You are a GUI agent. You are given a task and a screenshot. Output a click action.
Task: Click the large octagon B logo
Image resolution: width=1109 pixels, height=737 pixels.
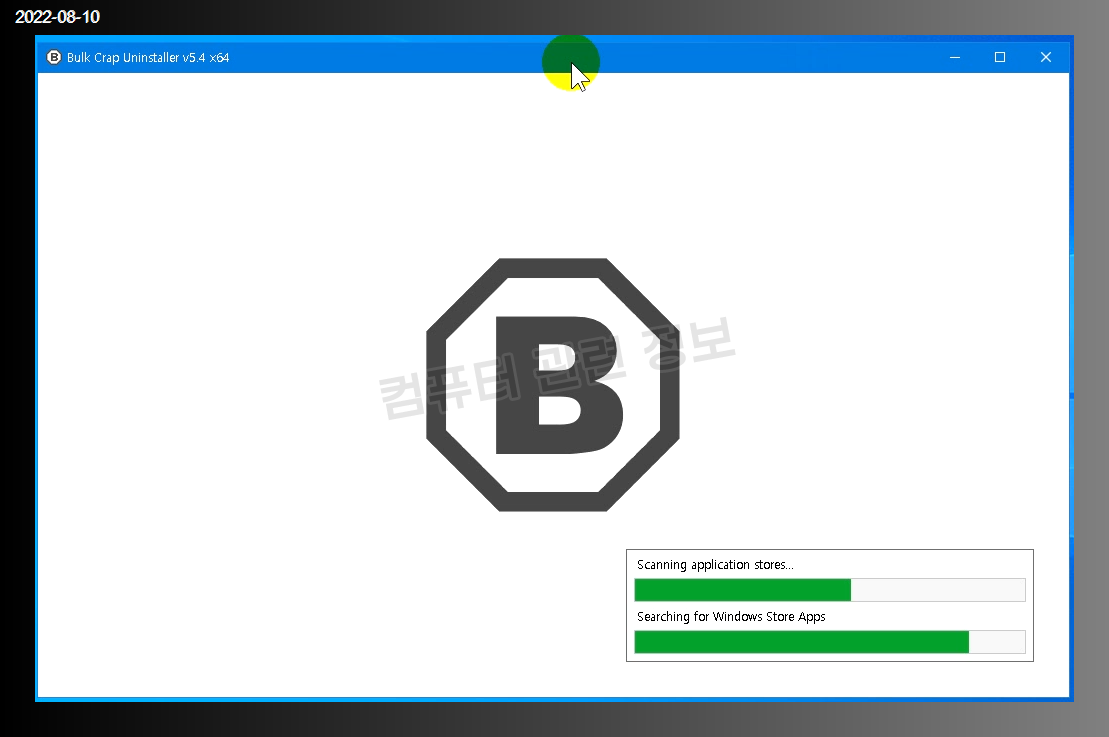pyautogui.click(x=552, y=385)
